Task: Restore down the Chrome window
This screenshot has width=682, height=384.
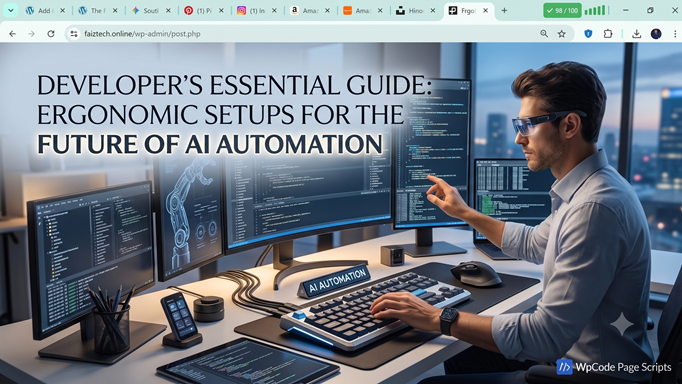Action: (x=650, y=10)
